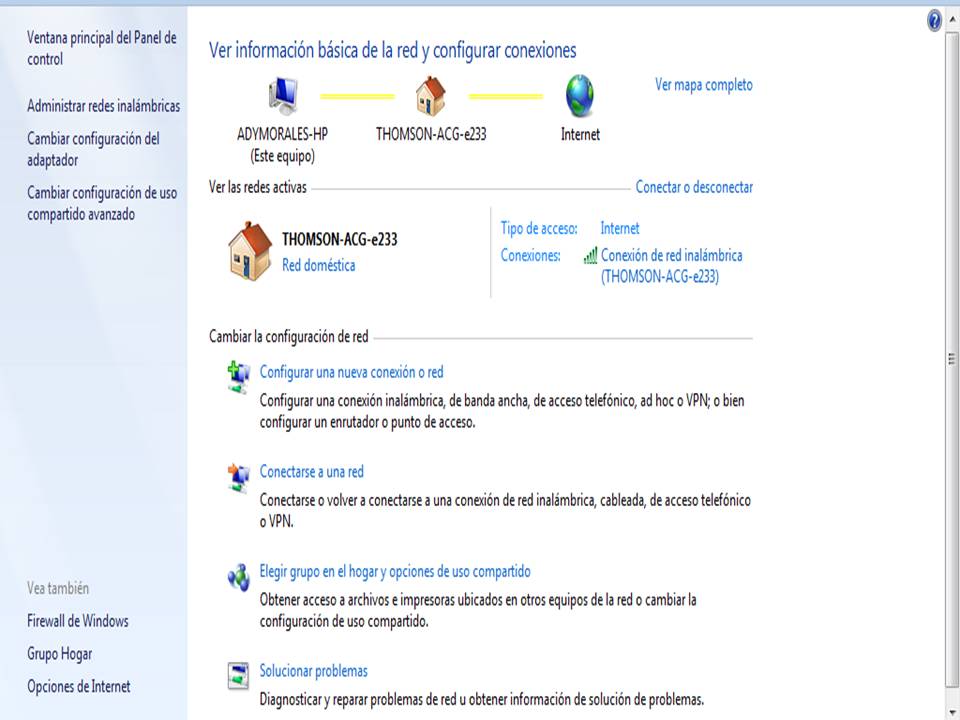Screen dimensions: 960x720
Task: Click the Internet globe icon
Action: pyautogui.click(x=579, y=96)
